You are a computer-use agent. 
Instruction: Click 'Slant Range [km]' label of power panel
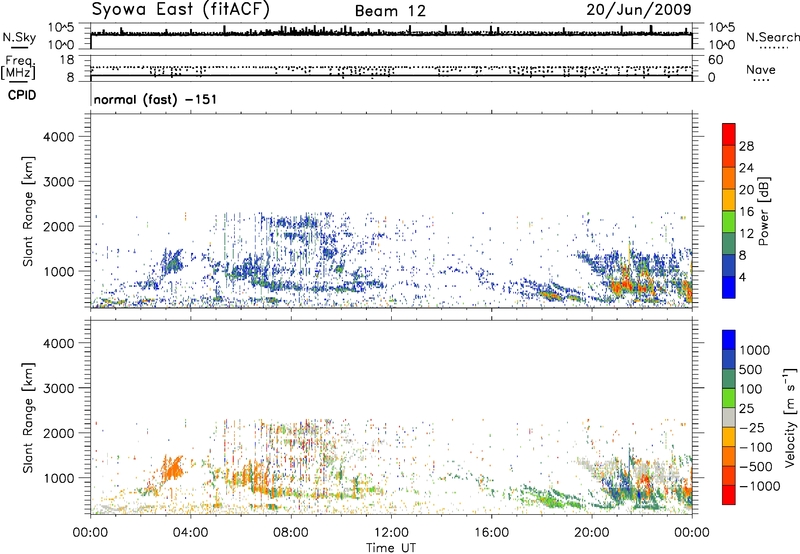point(28,211)
